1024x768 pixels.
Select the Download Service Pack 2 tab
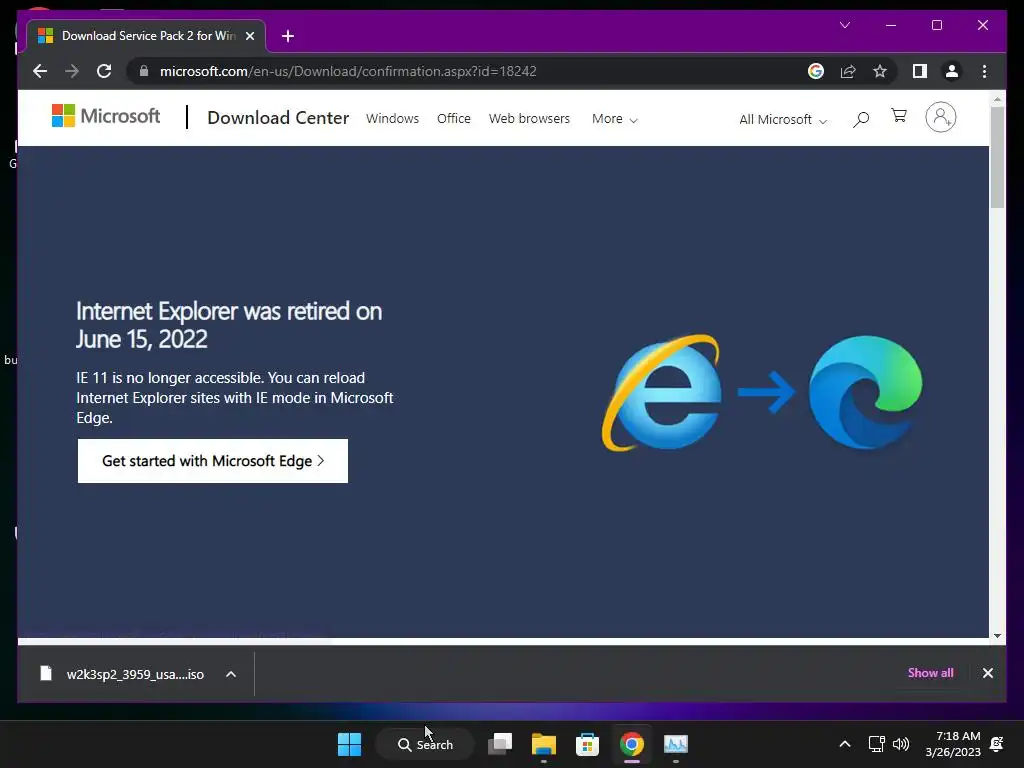[146, 36]
